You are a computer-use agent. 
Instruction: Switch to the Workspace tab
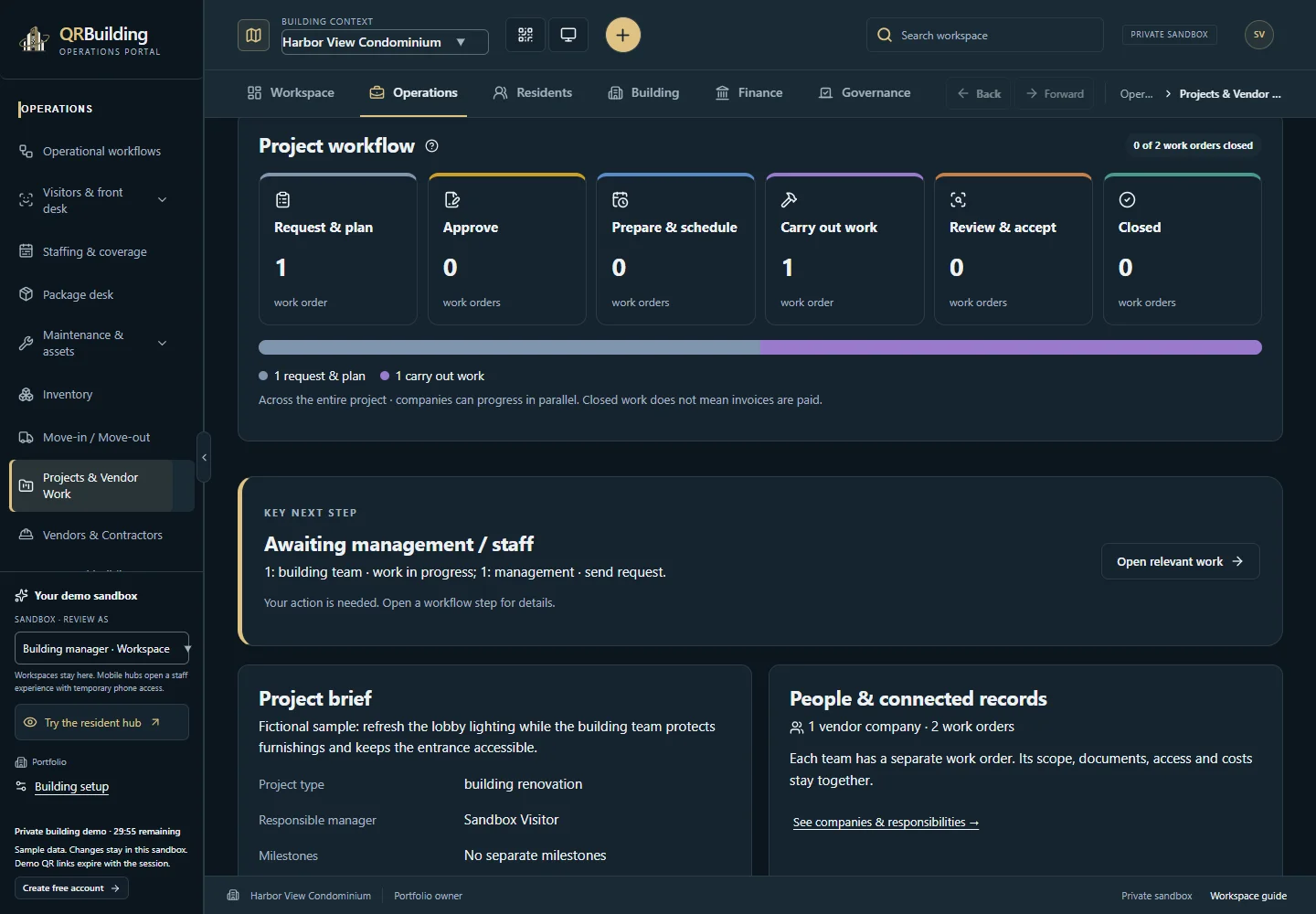pos(291,92)
